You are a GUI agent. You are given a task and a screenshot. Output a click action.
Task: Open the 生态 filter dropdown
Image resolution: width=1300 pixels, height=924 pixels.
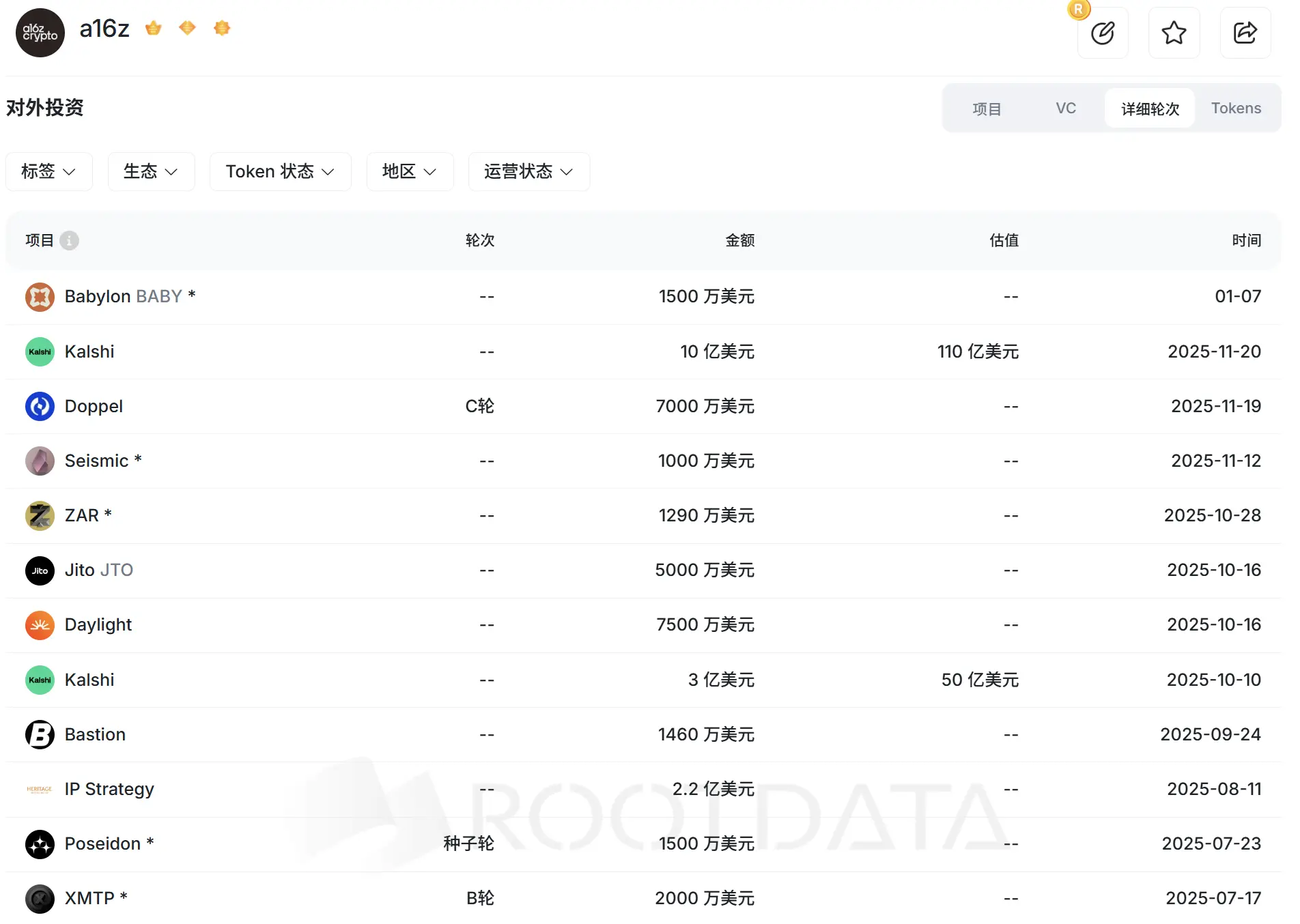click(151, 171)
